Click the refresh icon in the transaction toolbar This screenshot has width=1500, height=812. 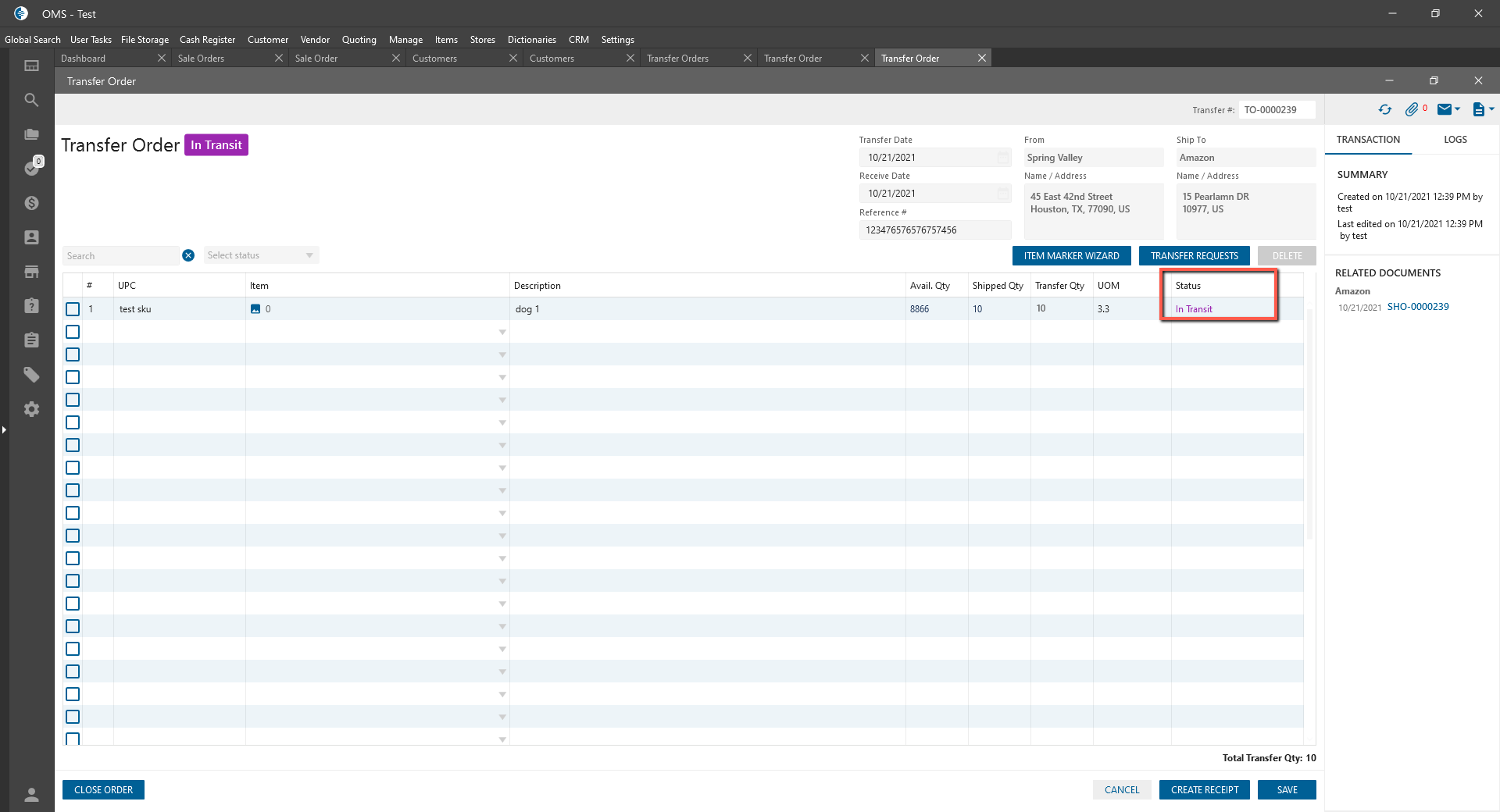[1384, 110]
